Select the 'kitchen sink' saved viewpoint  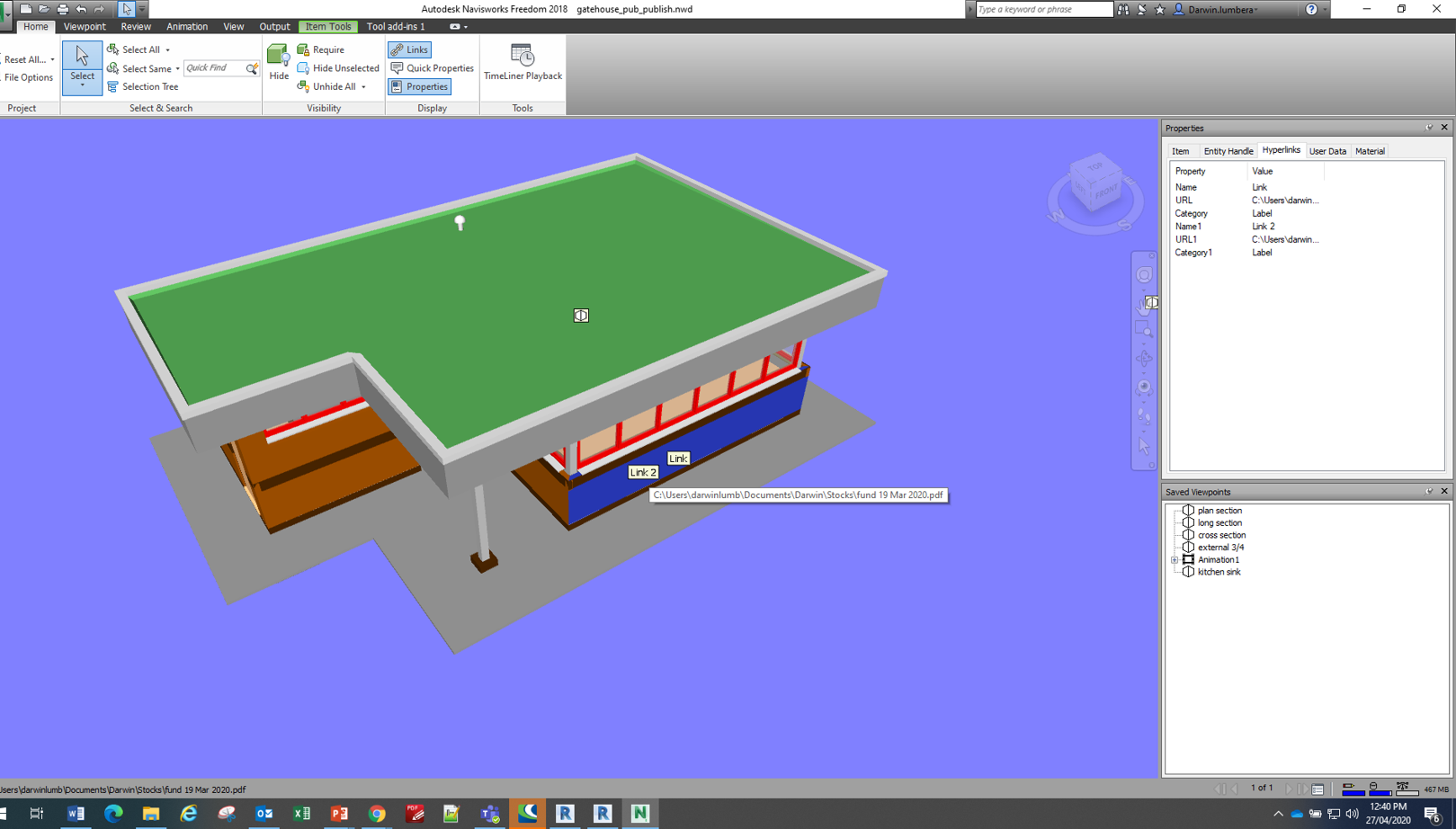click(1219, 572)
